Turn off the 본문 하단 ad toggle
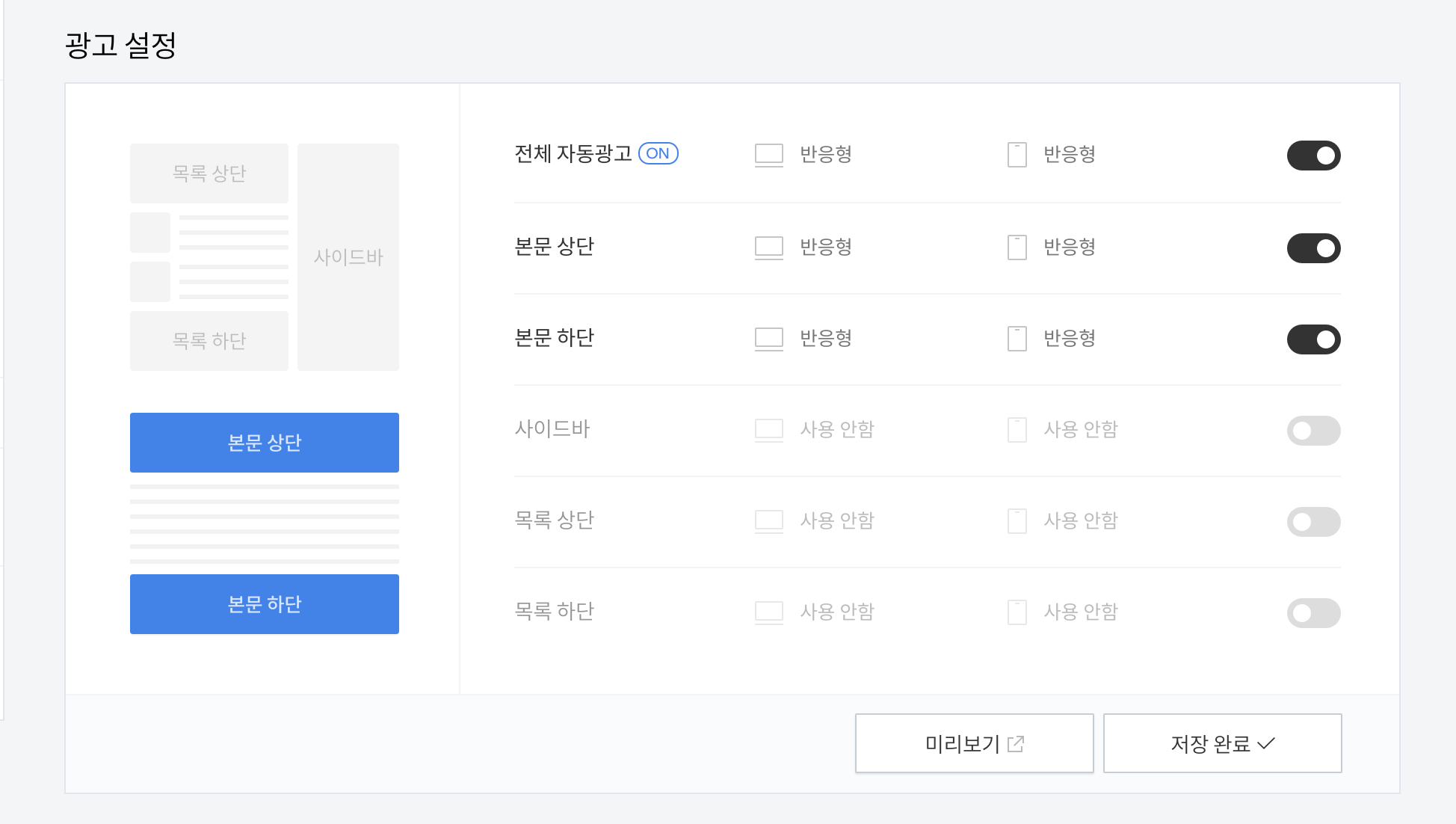 coord(1313,339)
